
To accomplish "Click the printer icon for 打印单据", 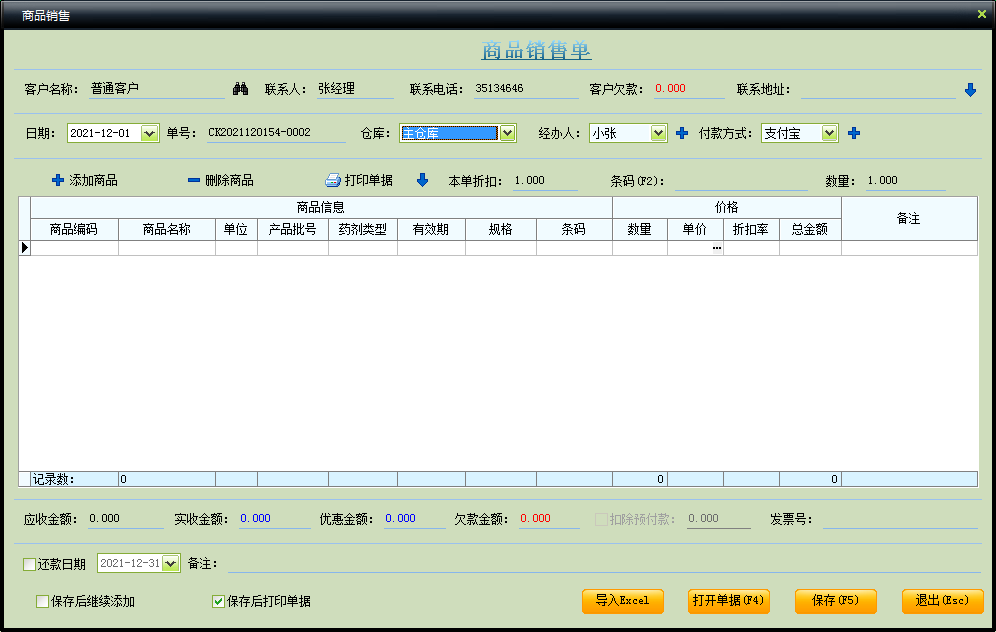I will [333, 180].
